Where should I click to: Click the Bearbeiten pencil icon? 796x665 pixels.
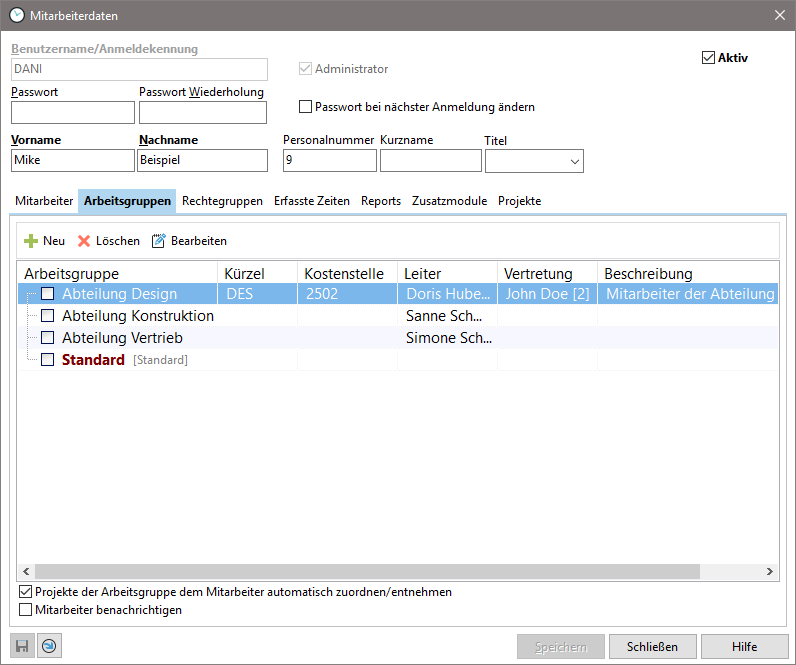point(158,241)
